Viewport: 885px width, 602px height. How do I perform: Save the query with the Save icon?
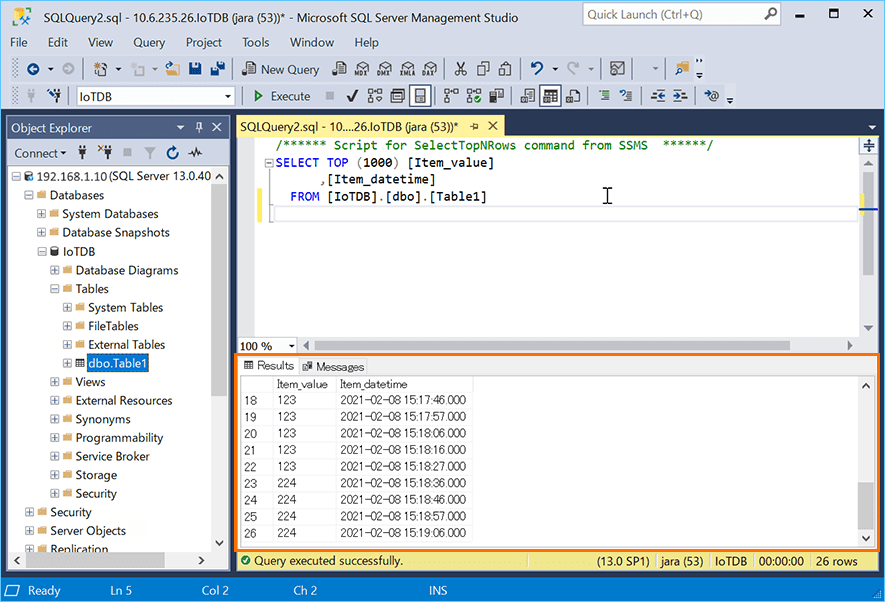coord(195,69)
